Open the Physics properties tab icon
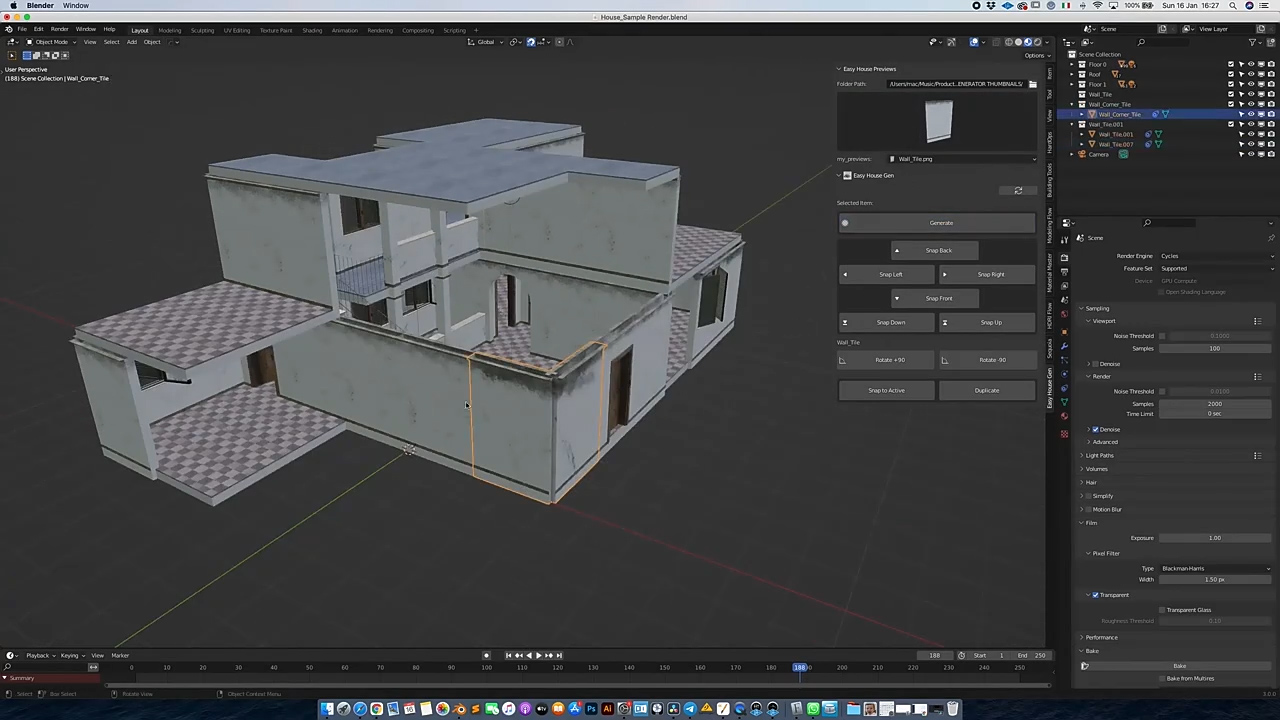Screen dimensions: 1280x720 [1064, 374]
